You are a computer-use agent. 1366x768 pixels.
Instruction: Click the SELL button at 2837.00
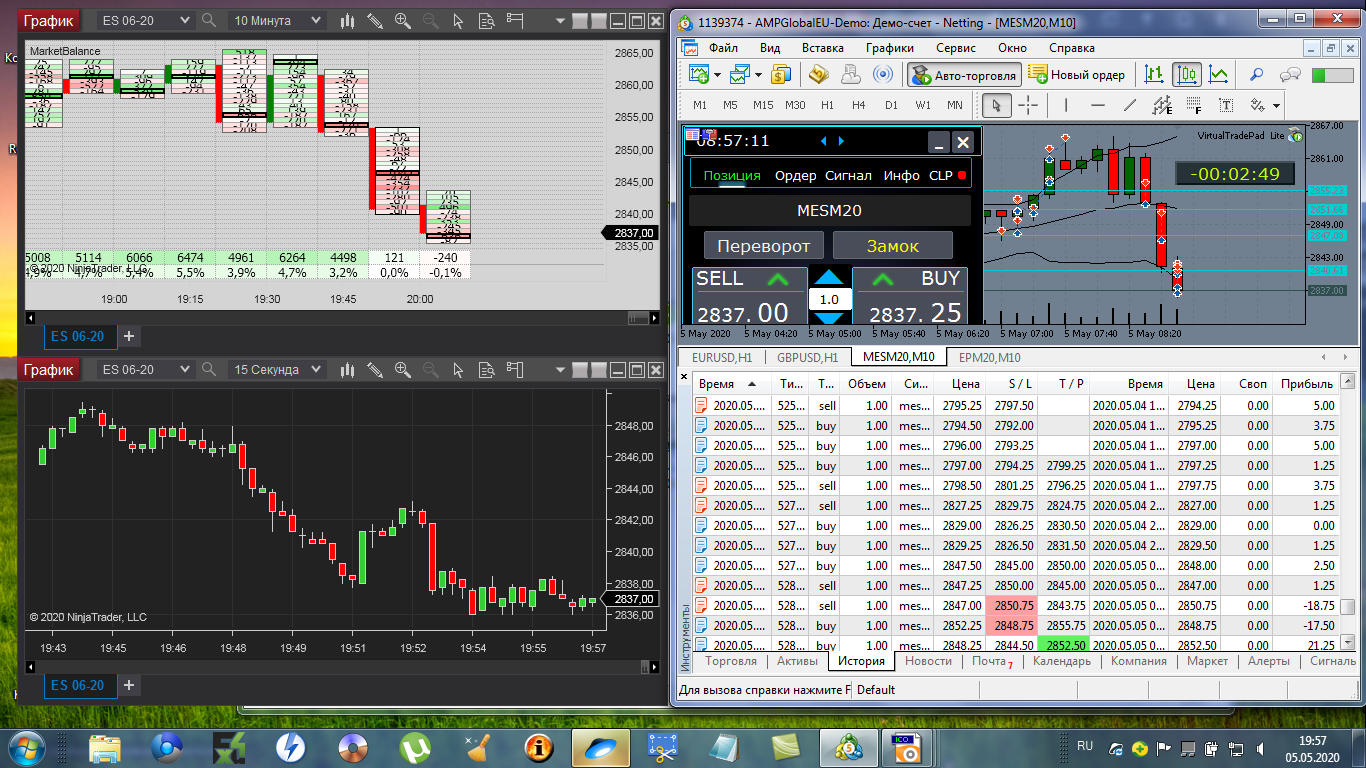pos(750,296)
